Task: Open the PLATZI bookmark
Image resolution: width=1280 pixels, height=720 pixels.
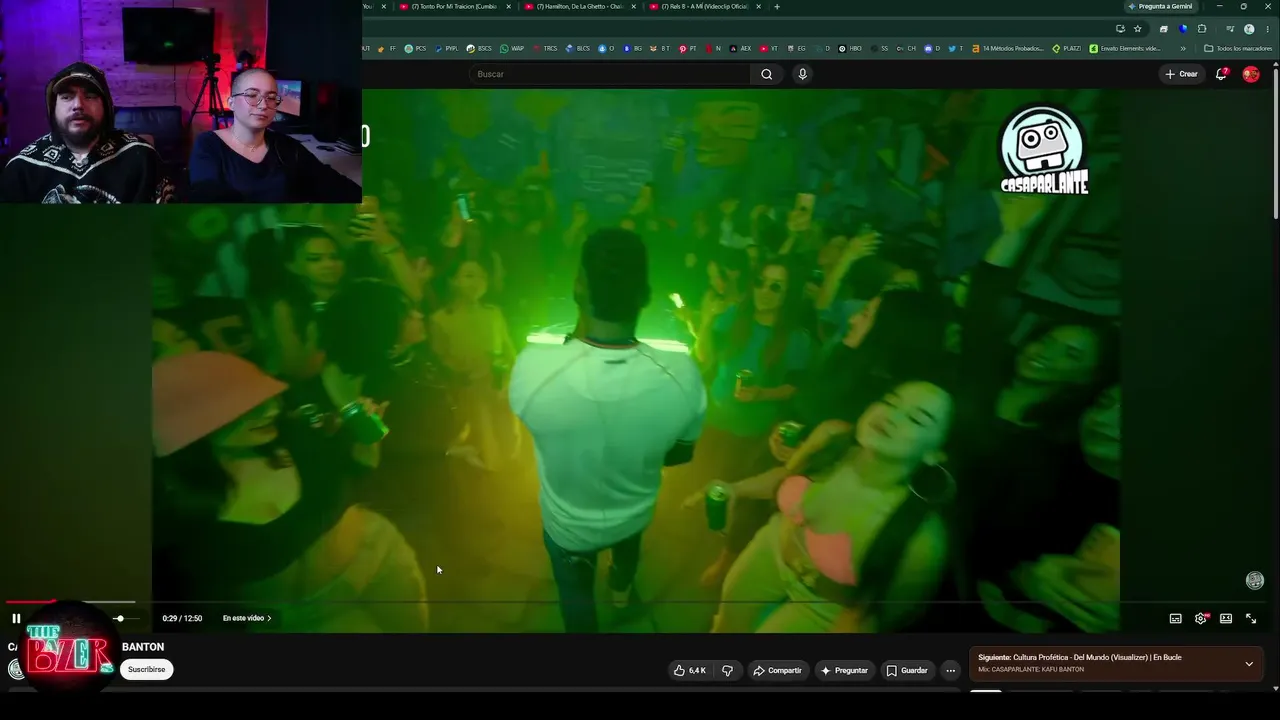Action: (x=1067, y=48)
